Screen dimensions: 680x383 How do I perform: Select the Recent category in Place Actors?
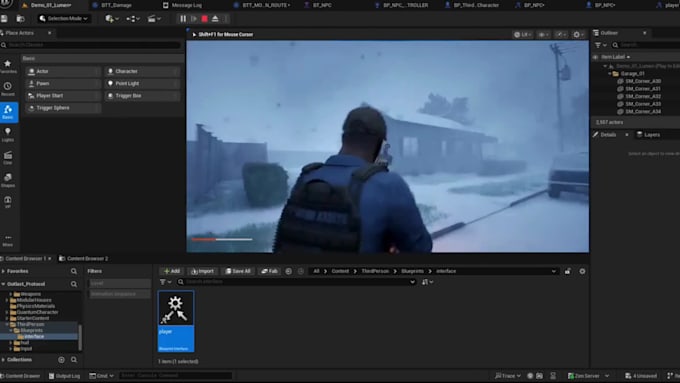tap(8, 89)
